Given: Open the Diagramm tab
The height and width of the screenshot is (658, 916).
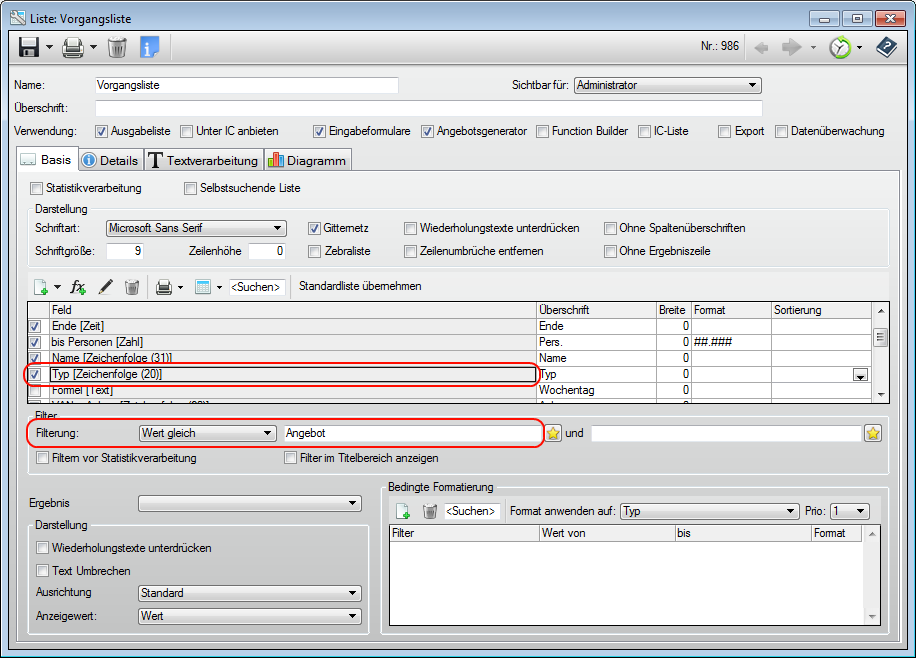Looking at the screenshot, I should tap(307, 160).
